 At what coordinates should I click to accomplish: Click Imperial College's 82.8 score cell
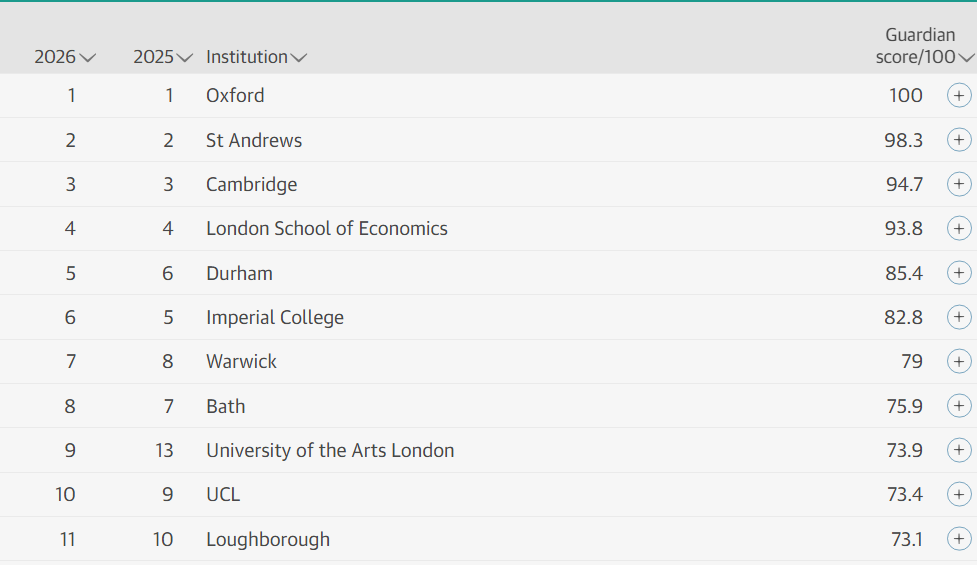click(x=904, y=317)
